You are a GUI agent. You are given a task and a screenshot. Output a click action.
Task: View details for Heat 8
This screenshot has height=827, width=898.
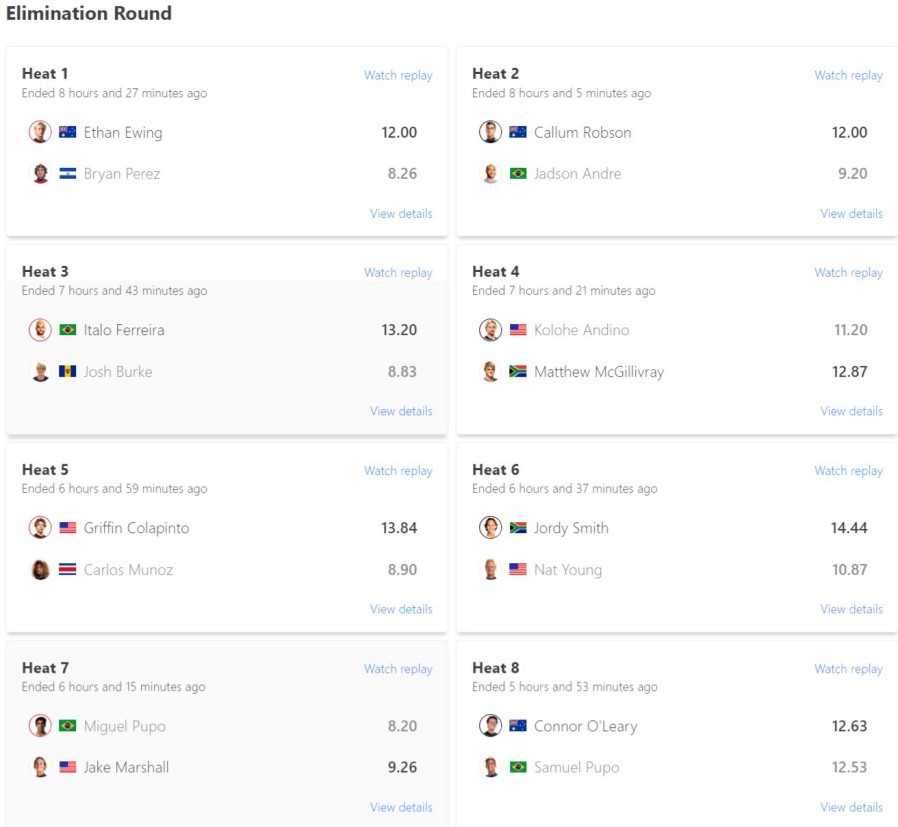coord(851,807)
